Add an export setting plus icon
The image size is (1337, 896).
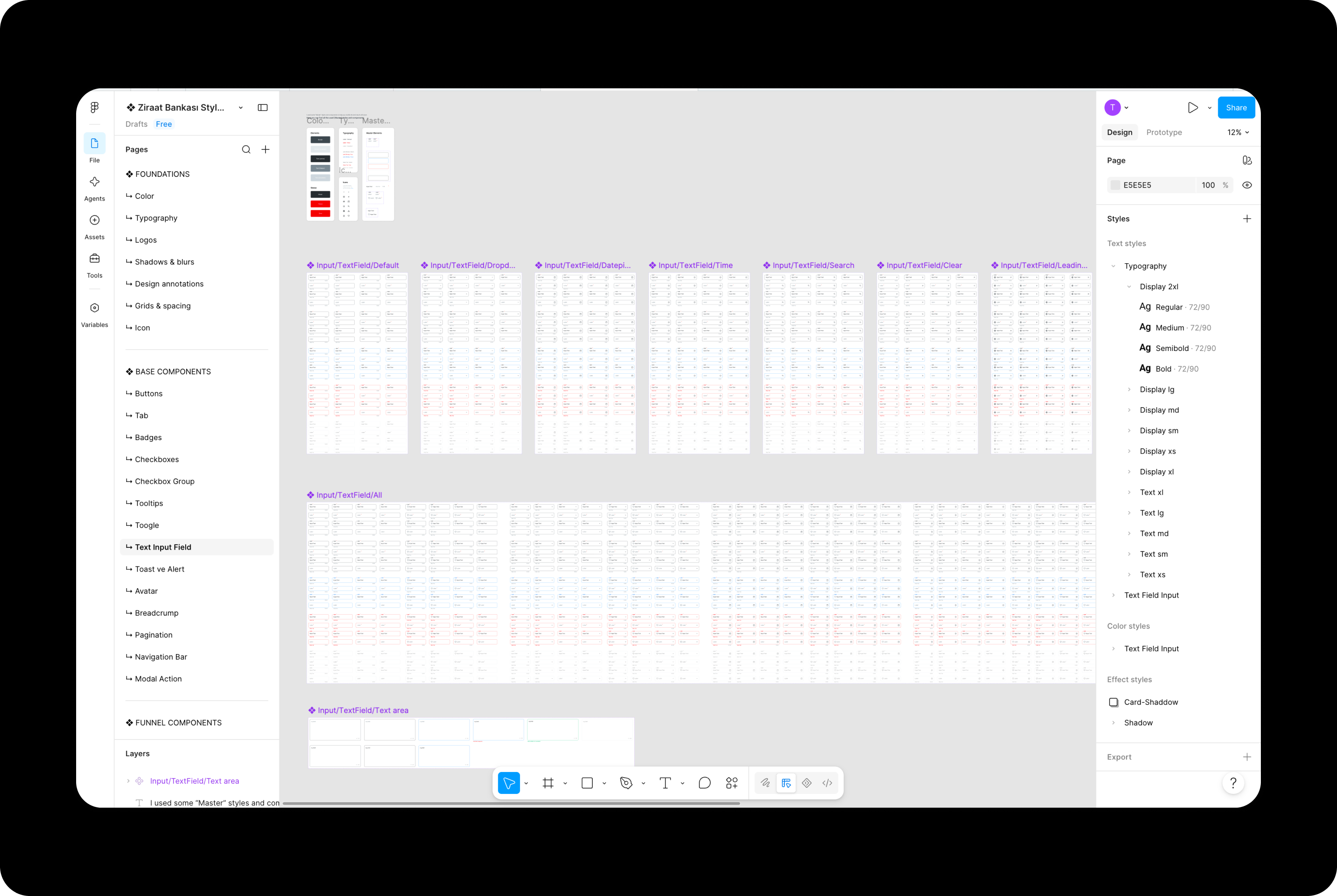click(1247, 757)
